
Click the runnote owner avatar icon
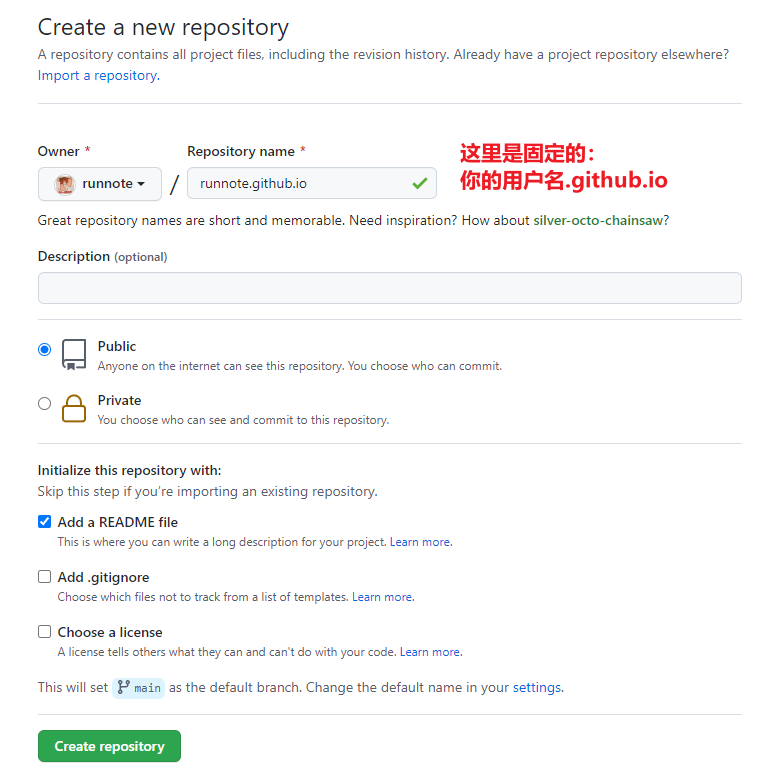coord(65,184)
